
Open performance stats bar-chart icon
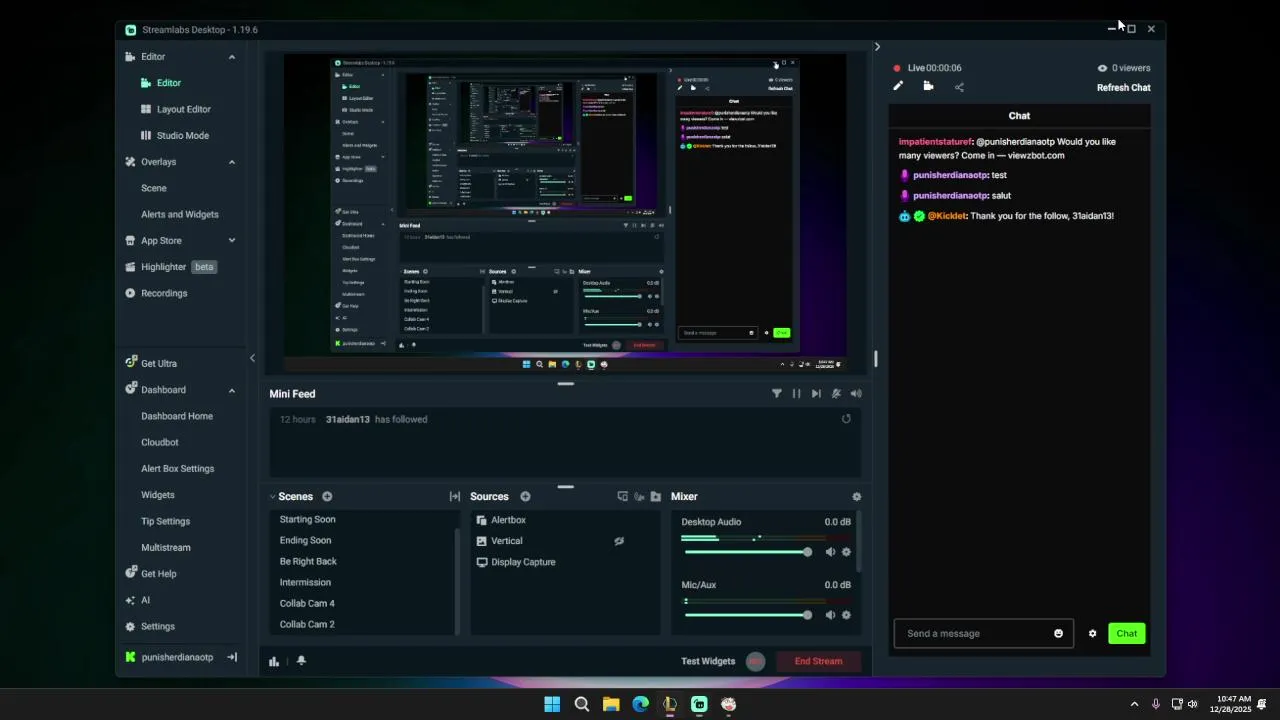pos(274,661)
